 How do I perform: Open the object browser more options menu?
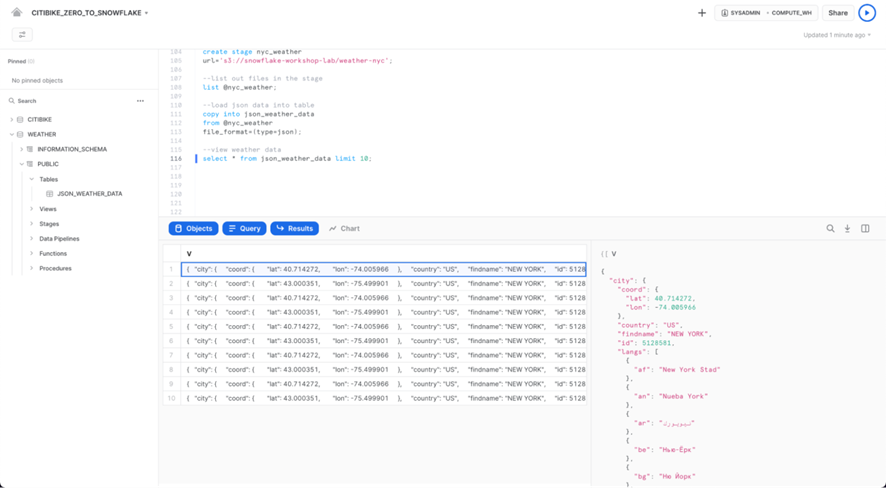point(140,101)
